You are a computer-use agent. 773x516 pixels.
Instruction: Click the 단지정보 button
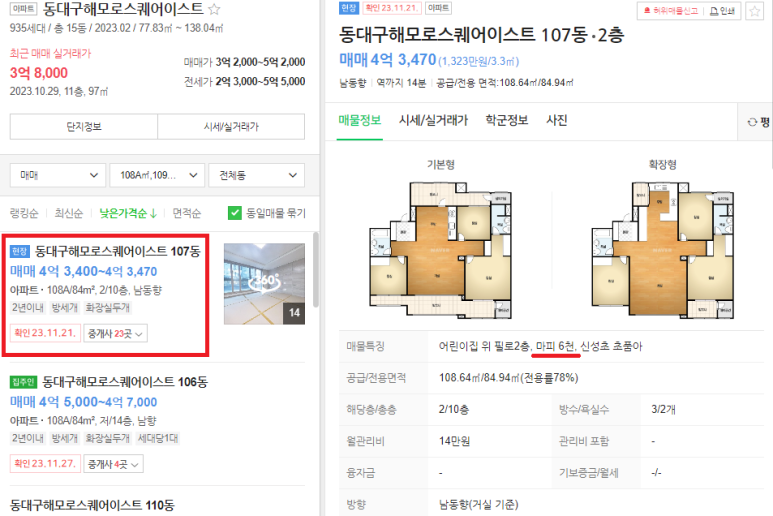pyautogui.click(x=84, y=127)
